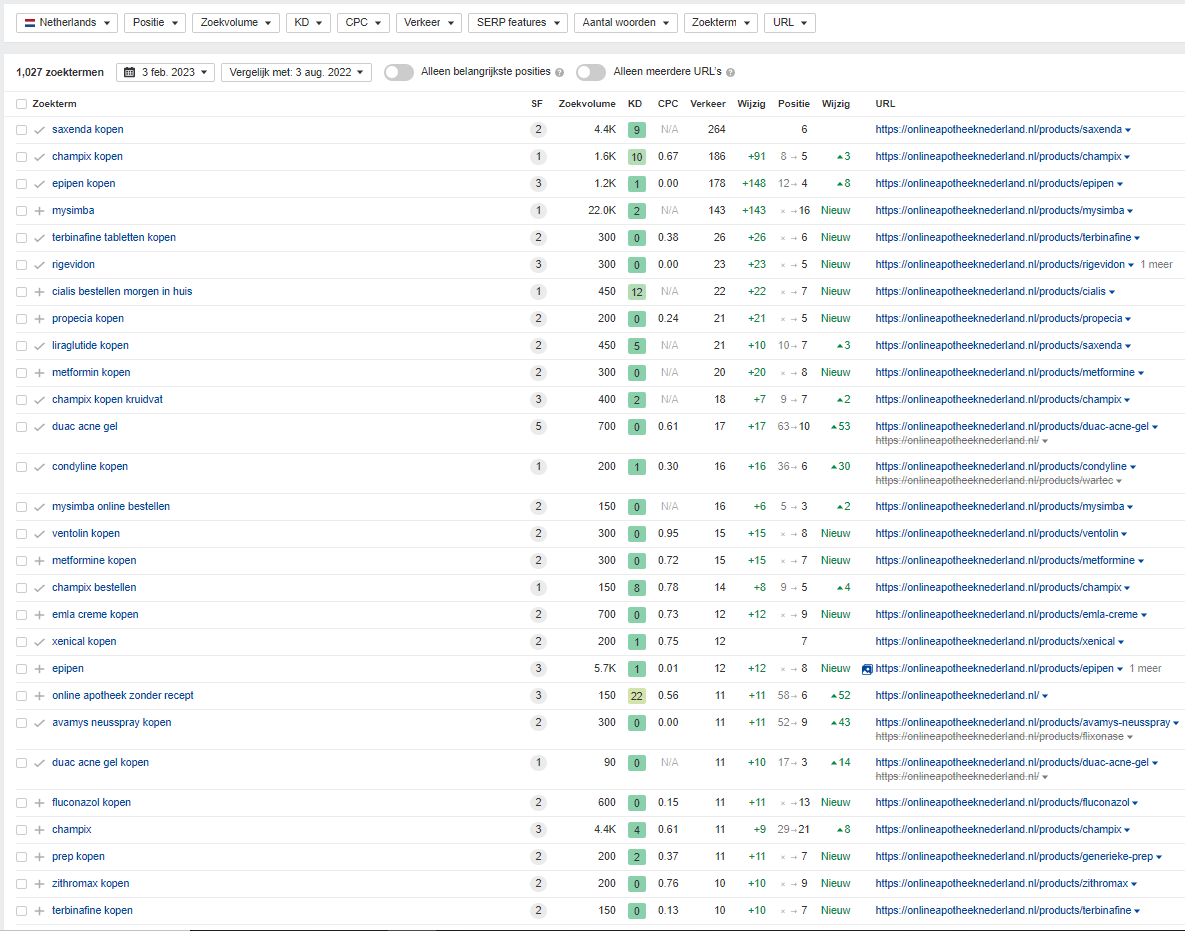Click the checkmark icon beside duac acne gel

(x=39, y=427)
